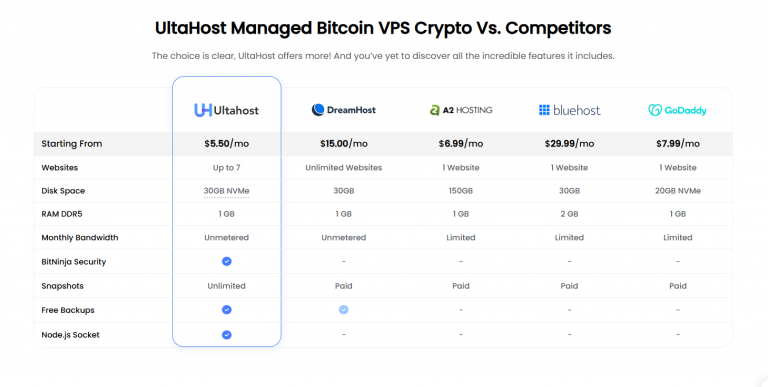Click the DreamHost logo
The width and height of the screenshot is (768, 387).
343,110
